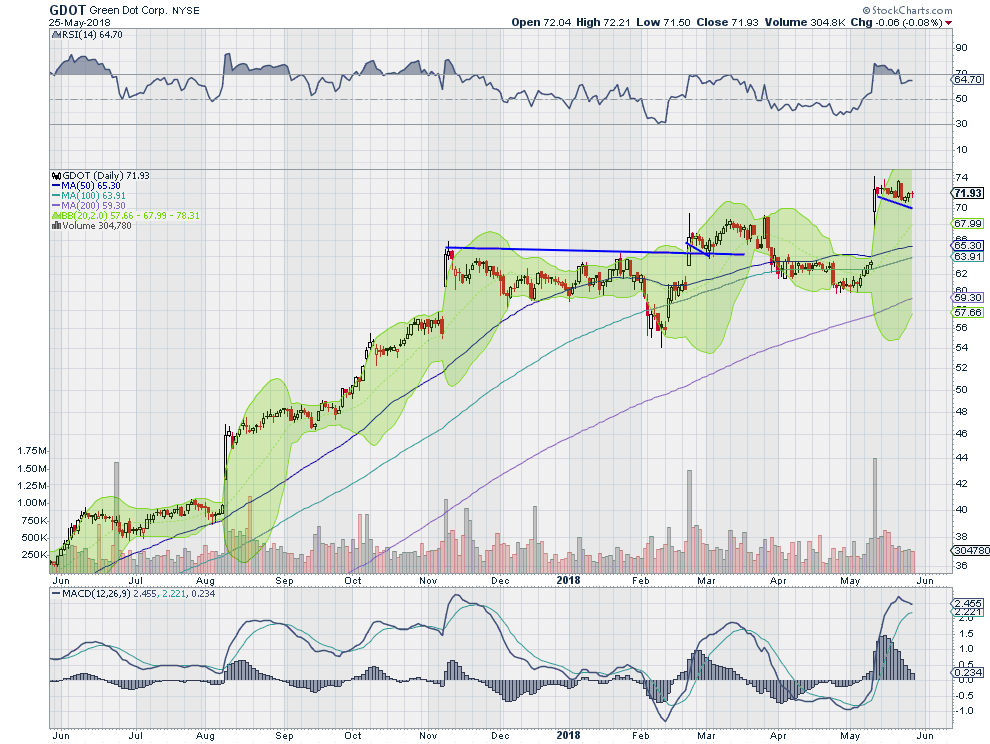Click the 71.93 last price tag
The height and width of the screenshot is (744, 990).
point(967,193)
